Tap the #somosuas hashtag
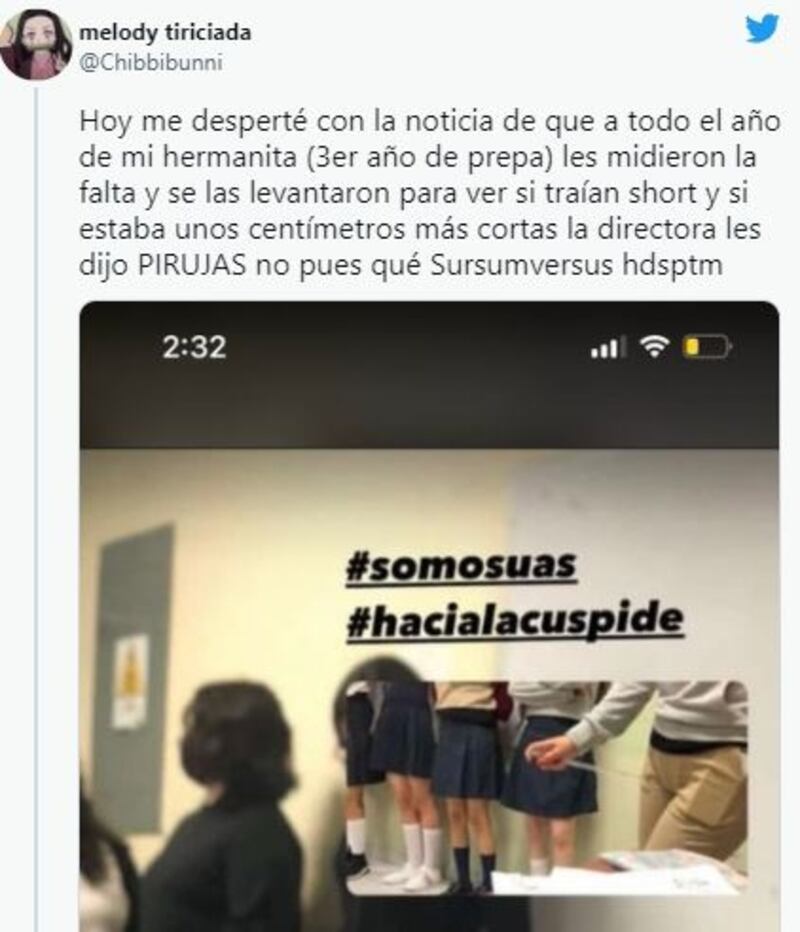Screen dimensions: 800x932 461,565
